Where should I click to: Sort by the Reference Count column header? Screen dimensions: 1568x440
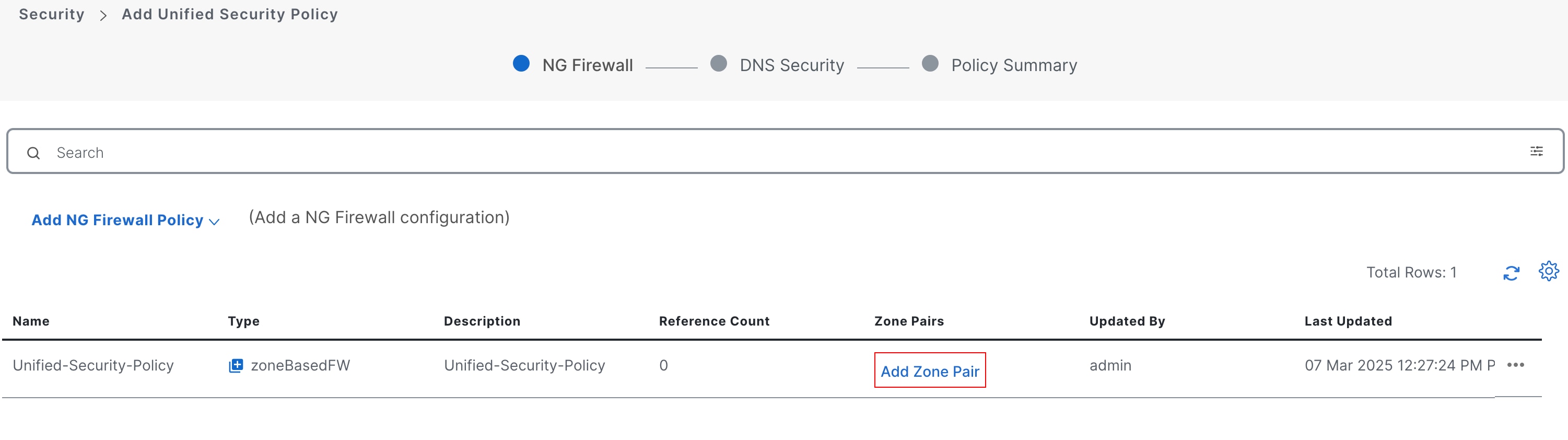(x=714, y=321)
